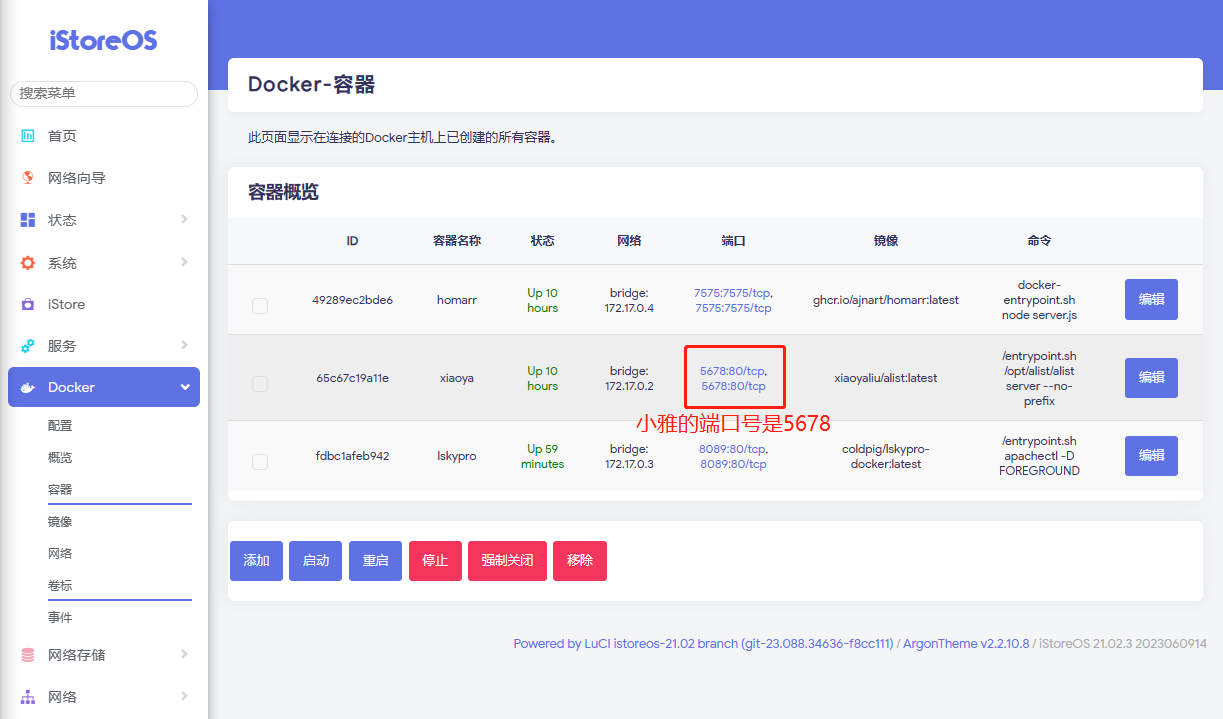Screen dimensions: 1223x719
Task: Click the red 停止 button
Action: [435, 561]
